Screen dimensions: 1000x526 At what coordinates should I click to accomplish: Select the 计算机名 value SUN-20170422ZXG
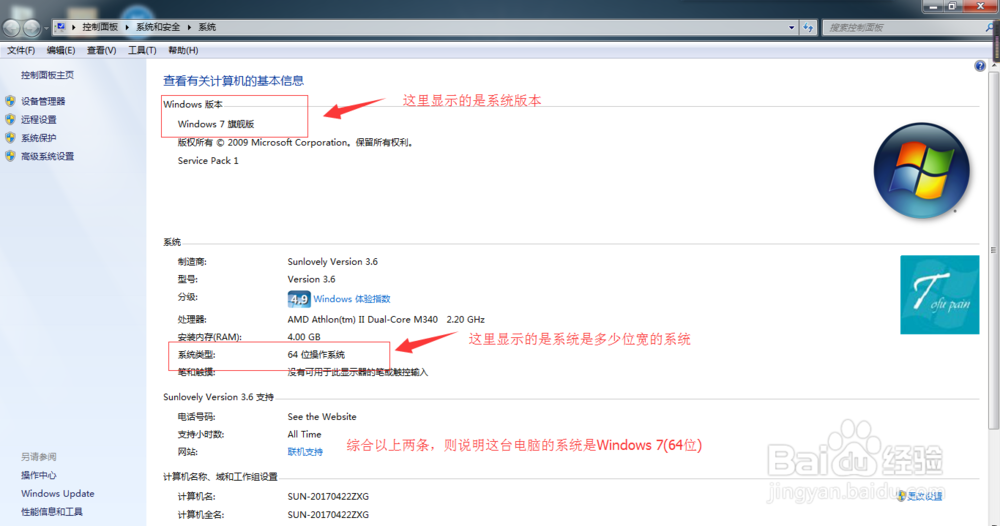328,496
